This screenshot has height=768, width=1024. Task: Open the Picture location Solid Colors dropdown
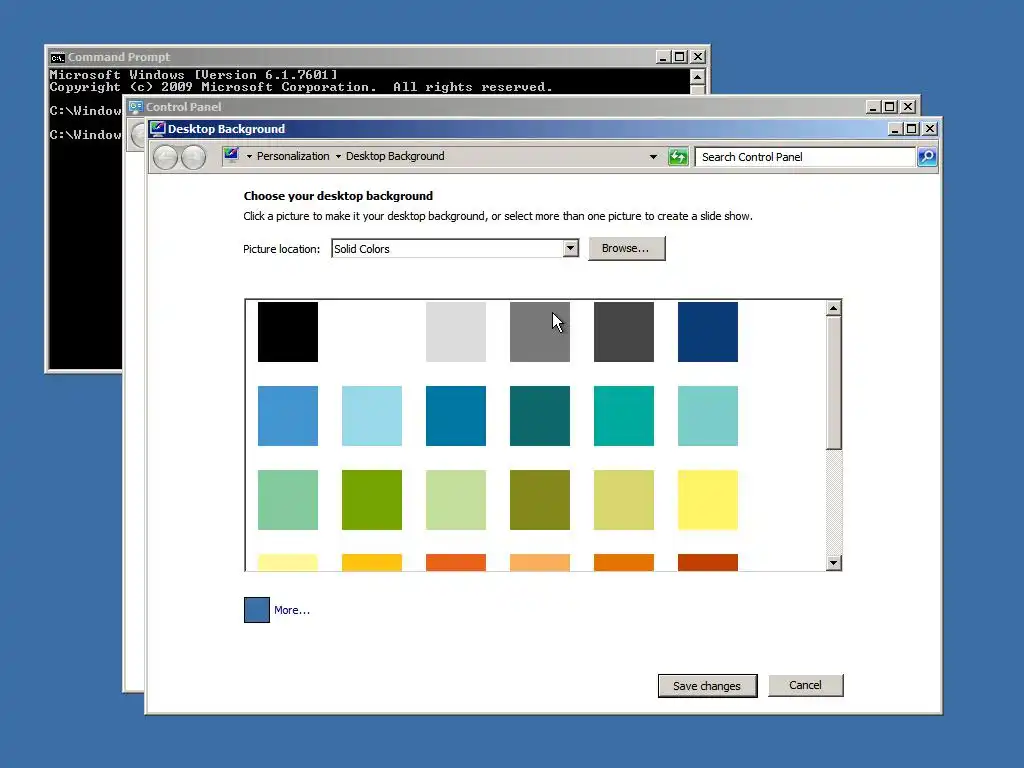point(570,248)
